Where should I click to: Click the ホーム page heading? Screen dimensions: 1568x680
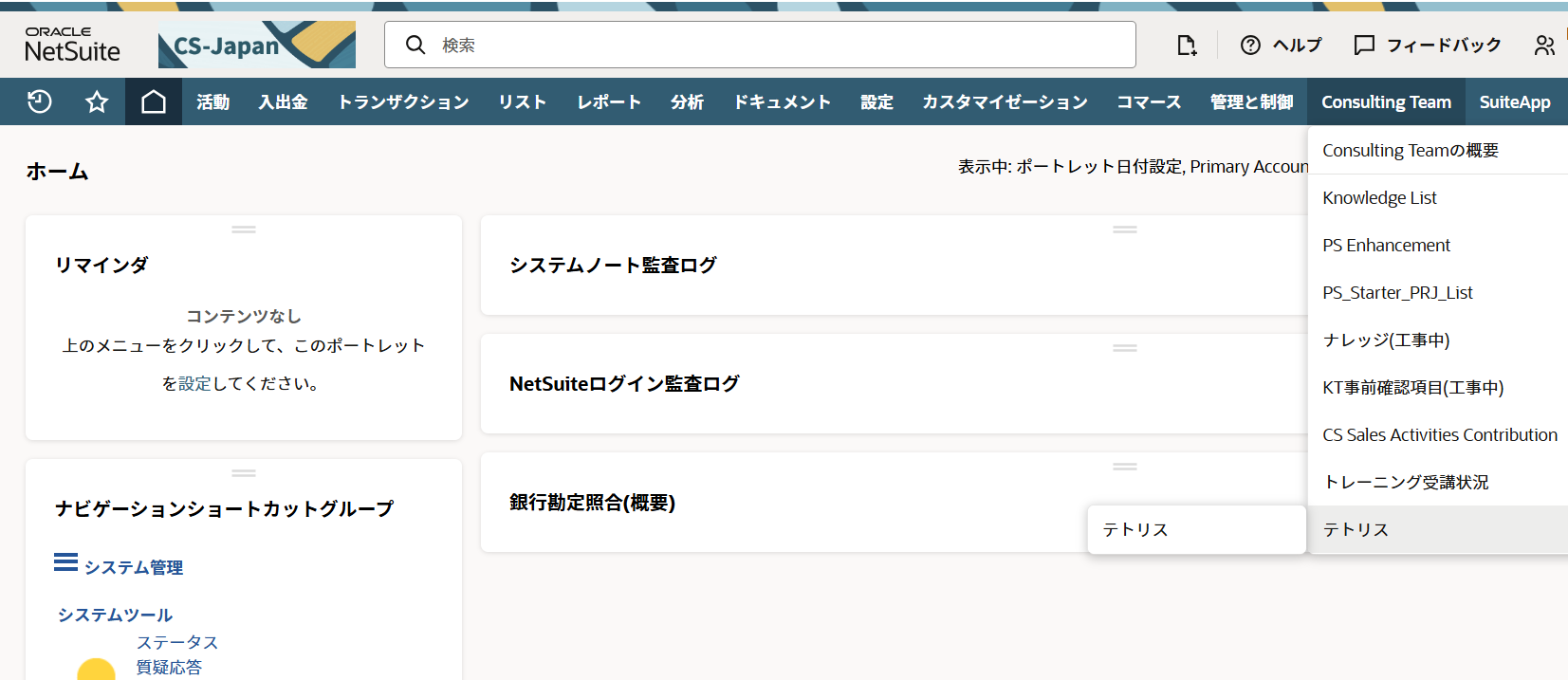click(x=57, y=172)
